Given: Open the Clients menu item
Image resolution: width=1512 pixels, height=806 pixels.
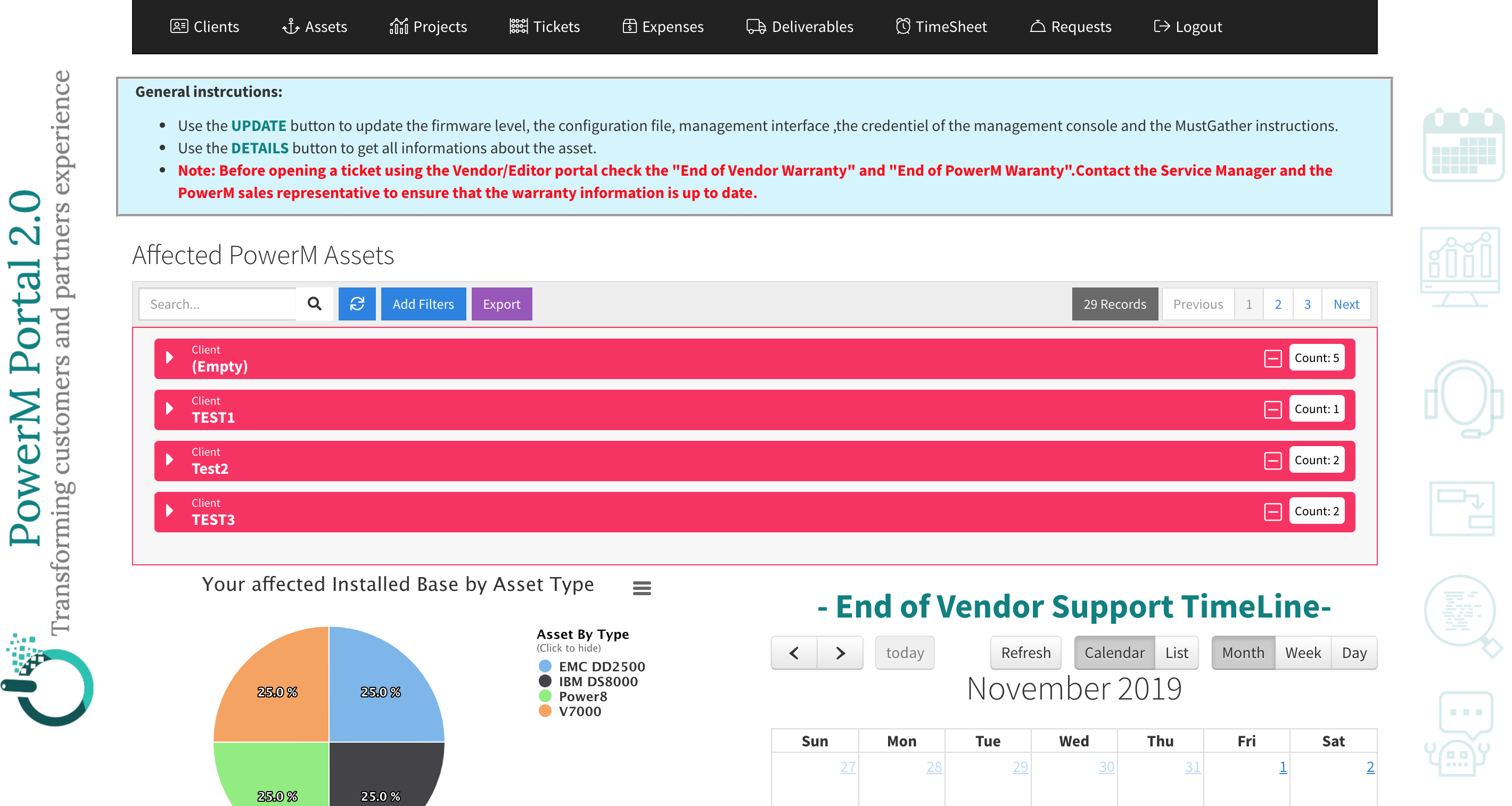Looking at the screenshot, I should click(x=204, y=27).
